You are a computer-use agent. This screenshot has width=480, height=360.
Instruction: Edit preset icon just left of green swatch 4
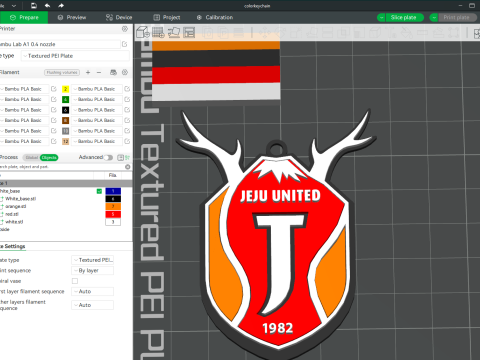pos(54,99)
